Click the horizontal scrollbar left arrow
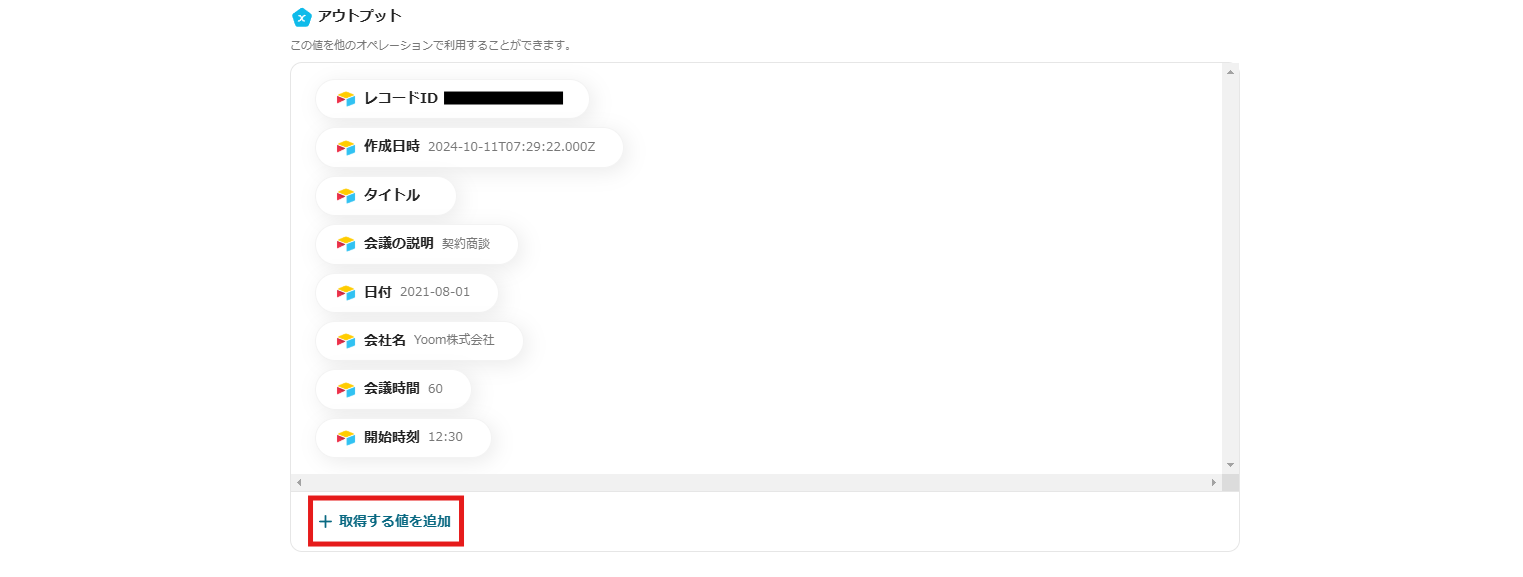 [299, 483]
